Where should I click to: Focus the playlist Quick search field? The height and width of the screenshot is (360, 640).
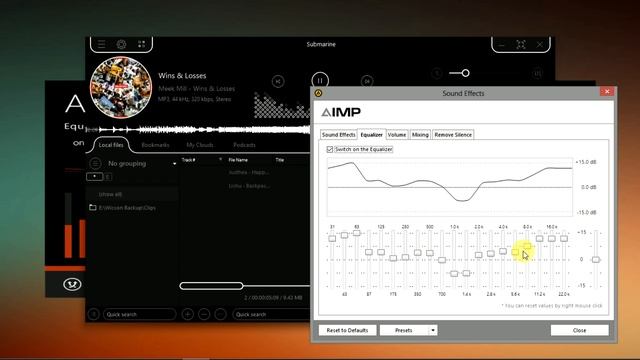point(271,314)
